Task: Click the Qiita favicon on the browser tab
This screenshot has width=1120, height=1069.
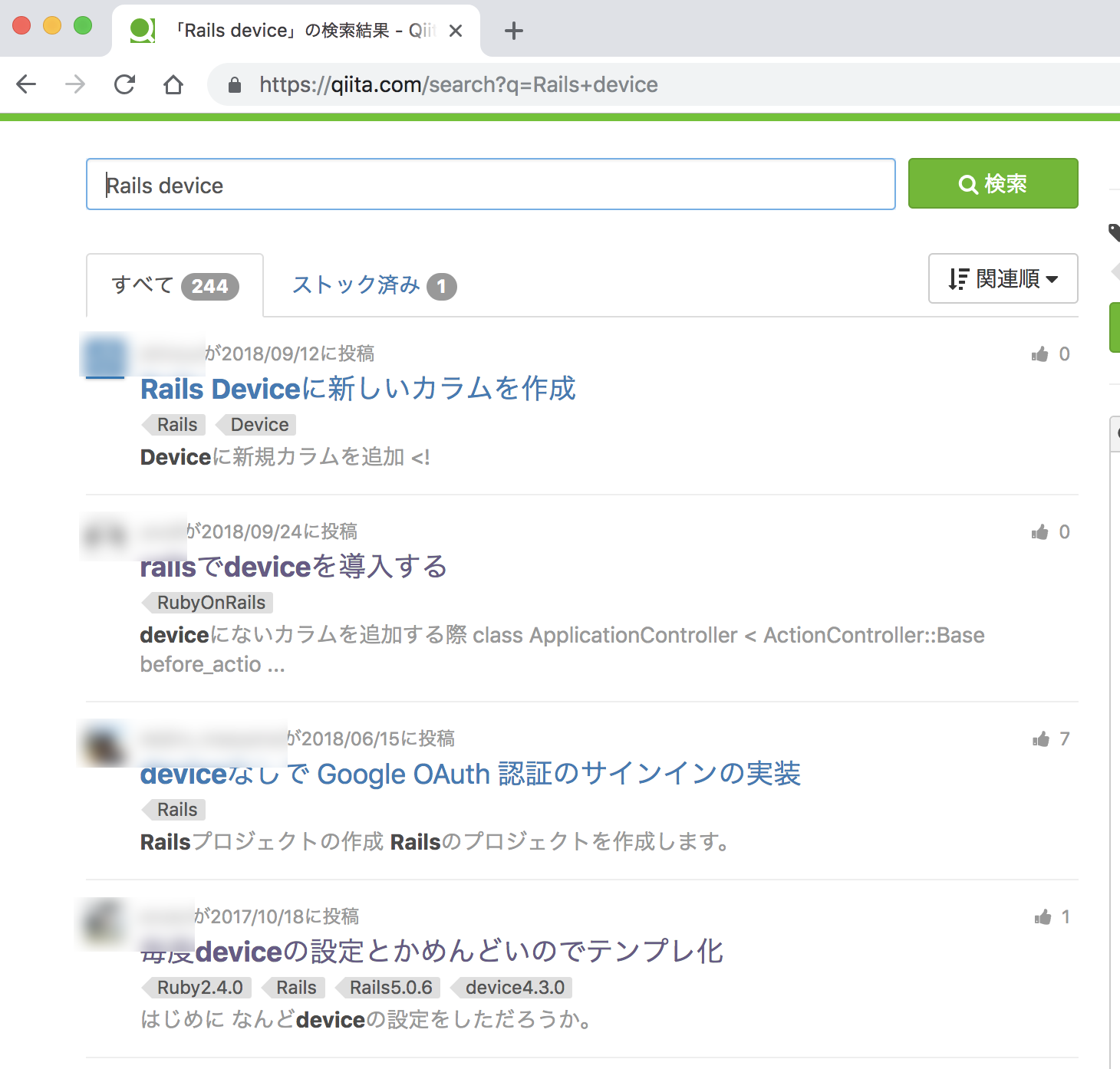Action: 143,30
